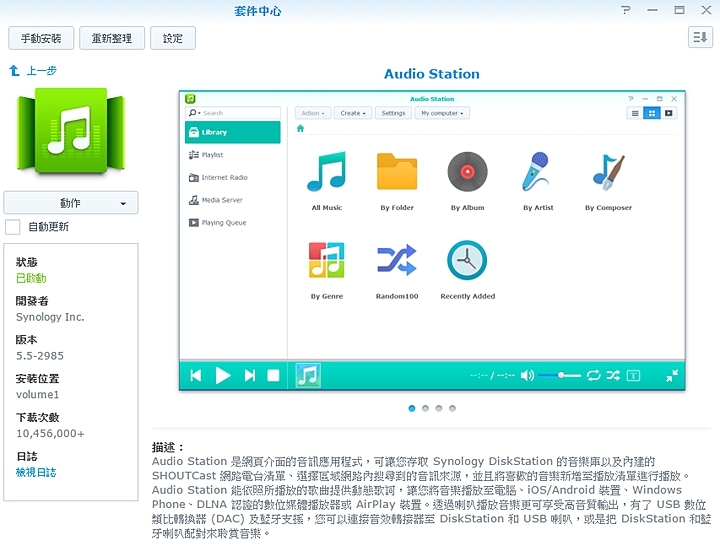This screenshot has width=720, height=546.
Task: Open the Create dropdown menu
Action: click(353, 113)
